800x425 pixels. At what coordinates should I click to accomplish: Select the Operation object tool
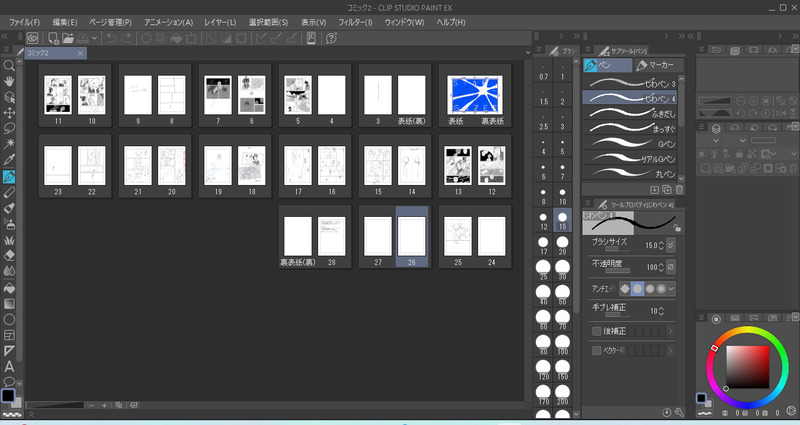(x=9, y=97)
